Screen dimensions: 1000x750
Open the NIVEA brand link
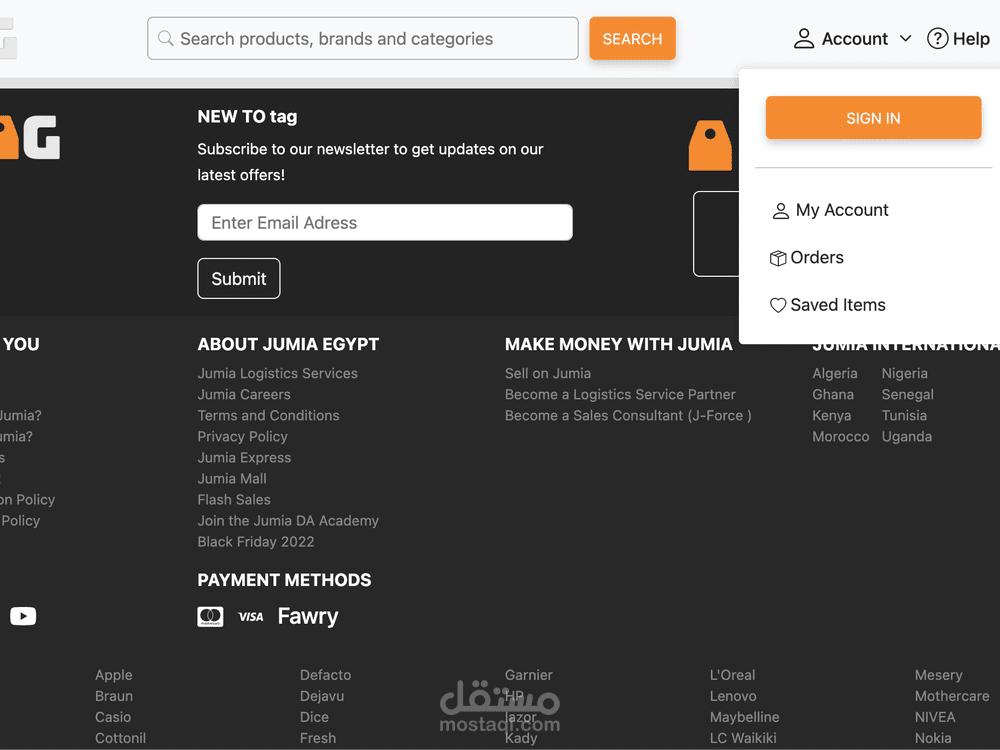[935, 717]
